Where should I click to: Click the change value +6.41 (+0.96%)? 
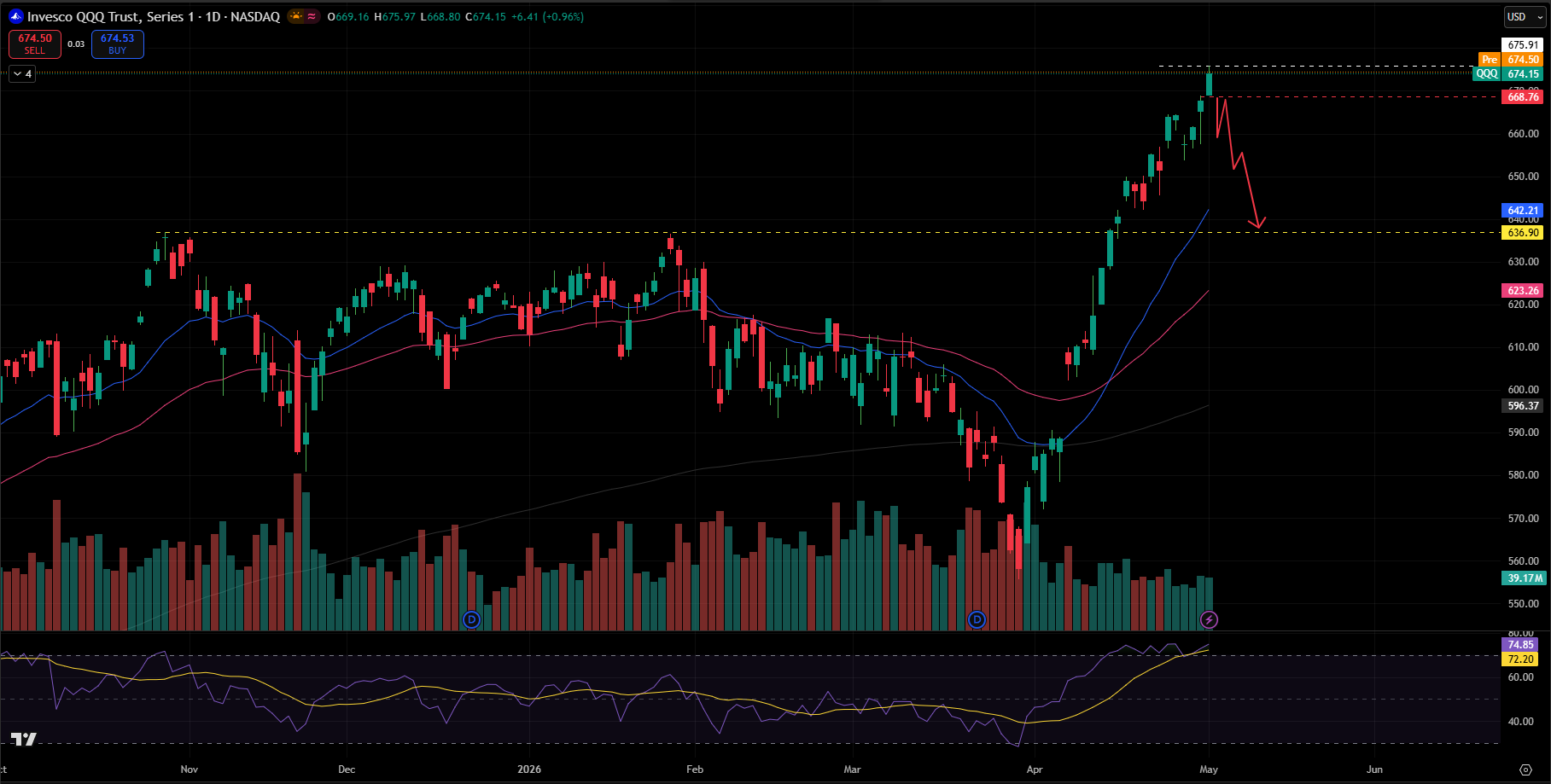(547, 17)
